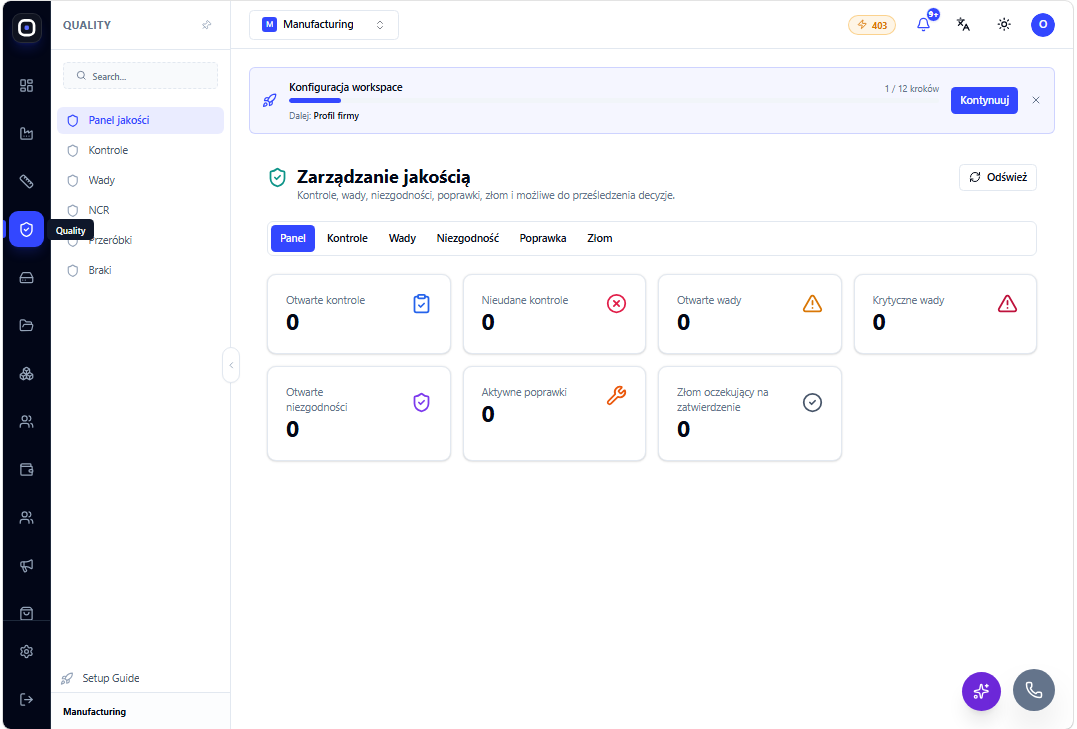The image size is (1077, 729).
Task: Open the folder icon in left rail
Action: 26,326
